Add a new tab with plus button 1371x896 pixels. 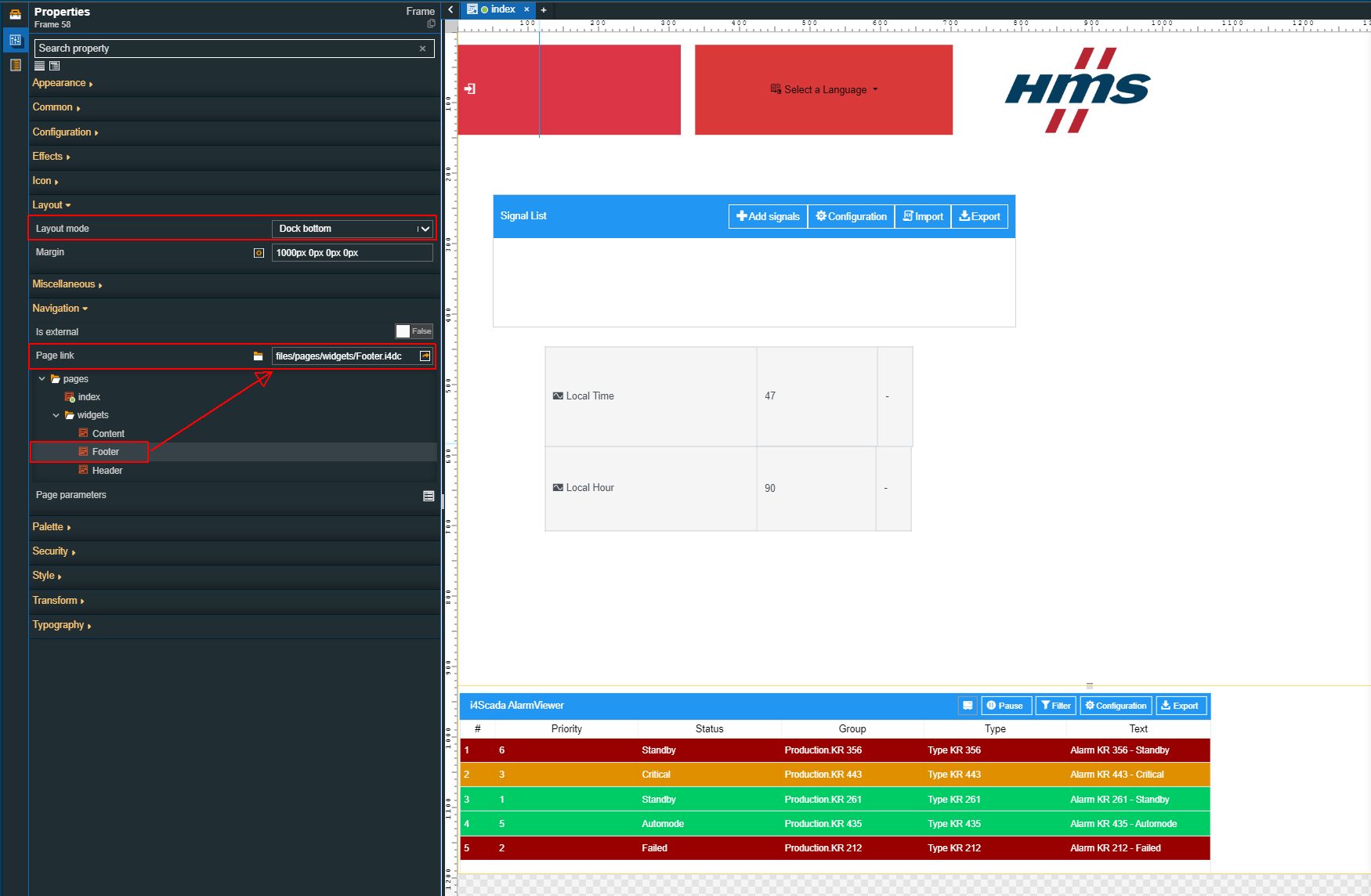(544, 10)
